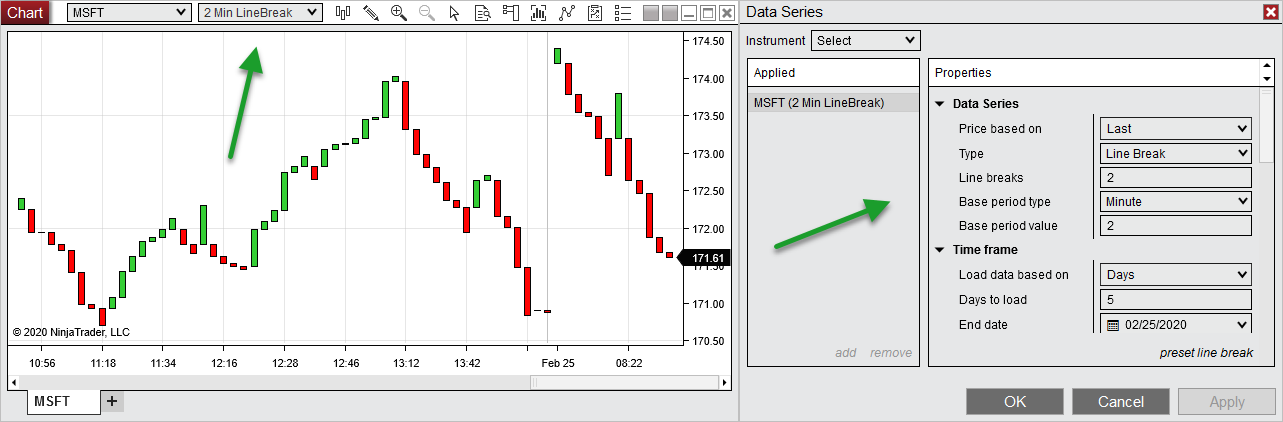Open the indicators line graph icon
The width and height of the screenshot is (1283, 422).
pos(567,13)
